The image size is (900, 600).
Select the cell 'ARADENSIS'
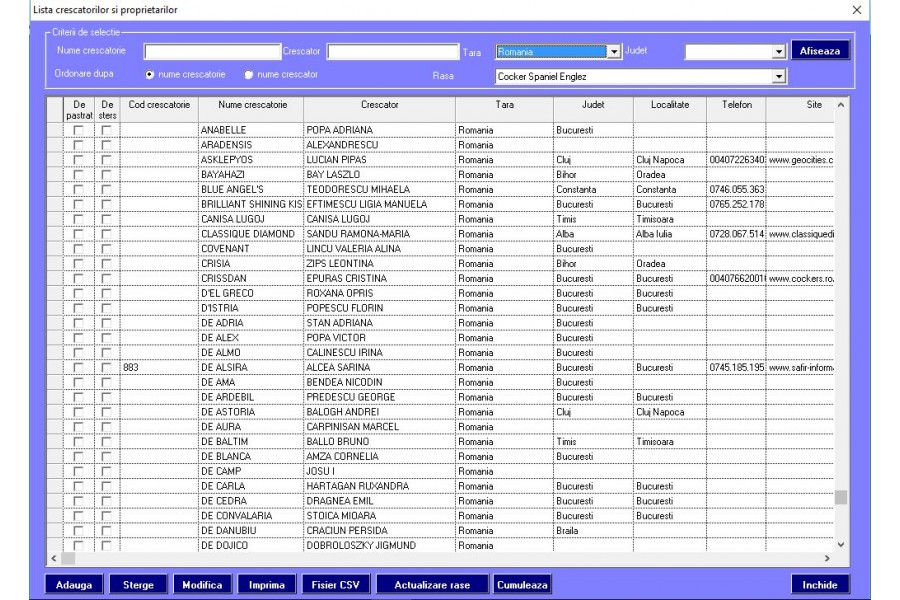coord(251,145)
